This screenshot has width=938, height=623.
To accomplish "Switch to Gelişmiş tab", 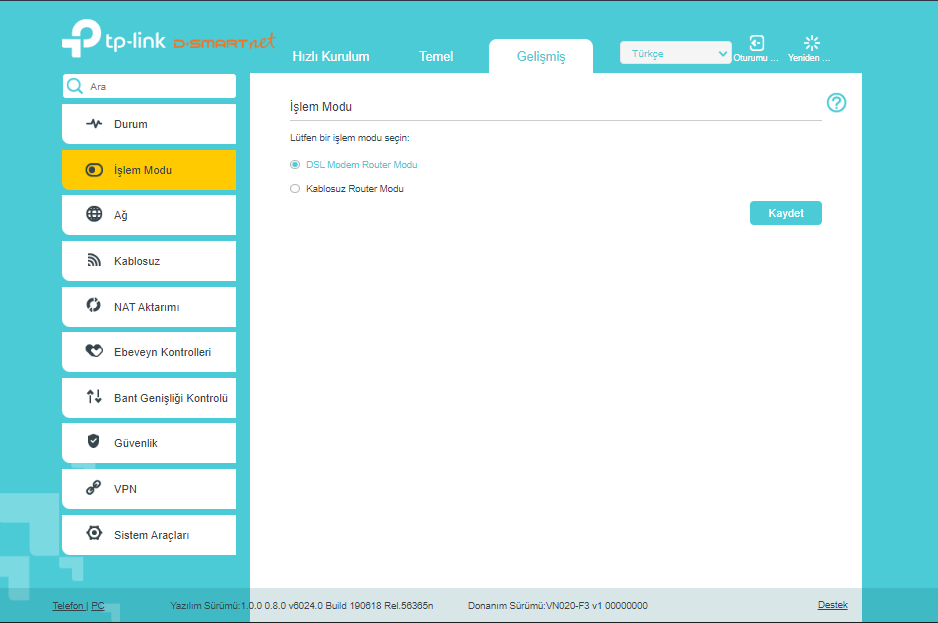I will [x=541, y=56].
